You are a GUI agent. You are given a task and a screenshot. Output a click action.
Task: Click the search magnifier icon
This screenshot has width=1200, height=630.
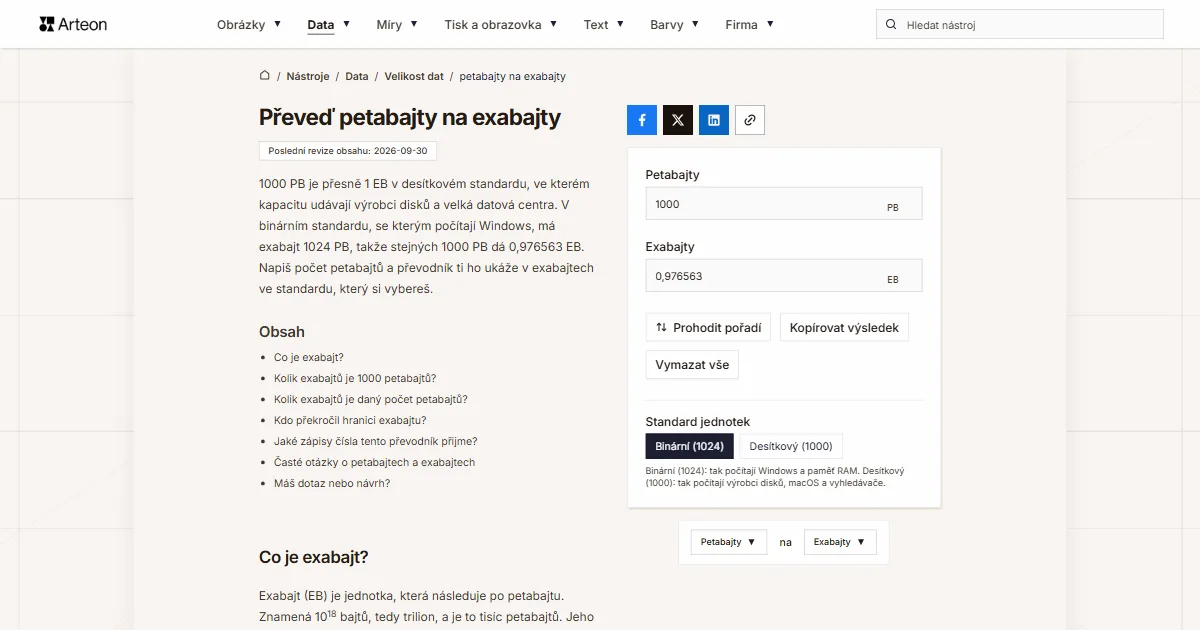[891, 25]
